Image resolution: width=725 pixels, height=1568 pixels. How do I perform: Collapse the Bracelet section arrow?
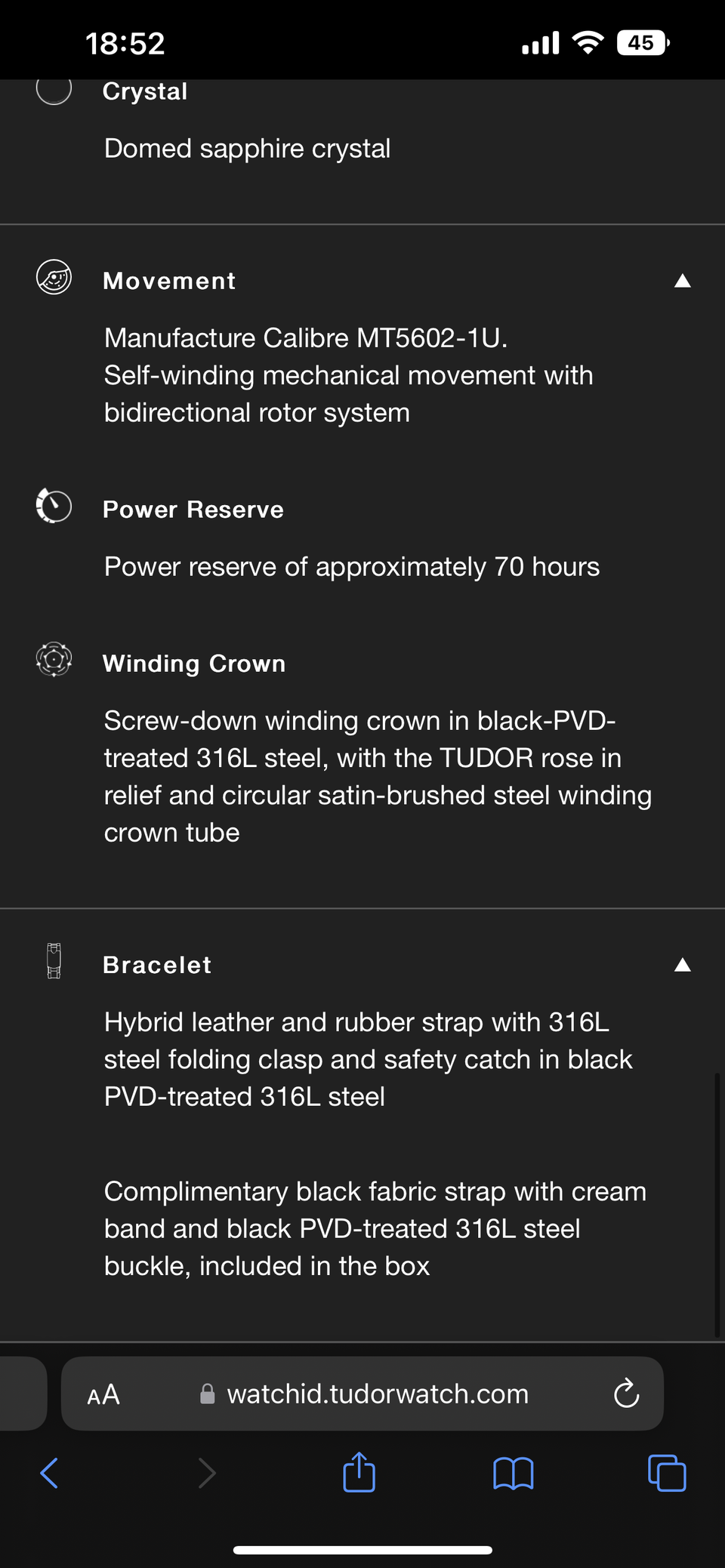point(682,965)
